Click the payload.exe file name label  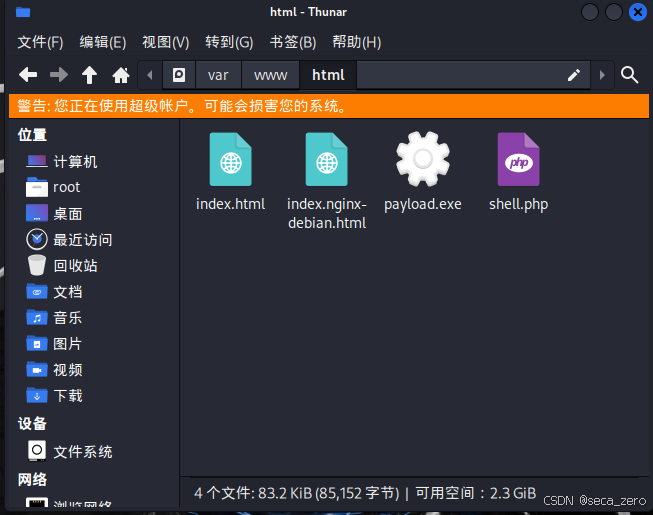tap(423, 204)
